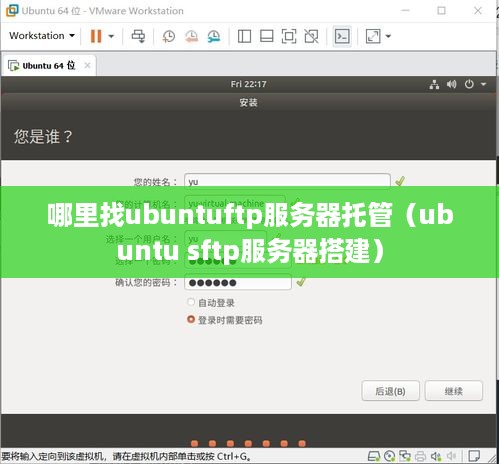
Task: Open the Workstation menu
Action: (x=42, y=36)
